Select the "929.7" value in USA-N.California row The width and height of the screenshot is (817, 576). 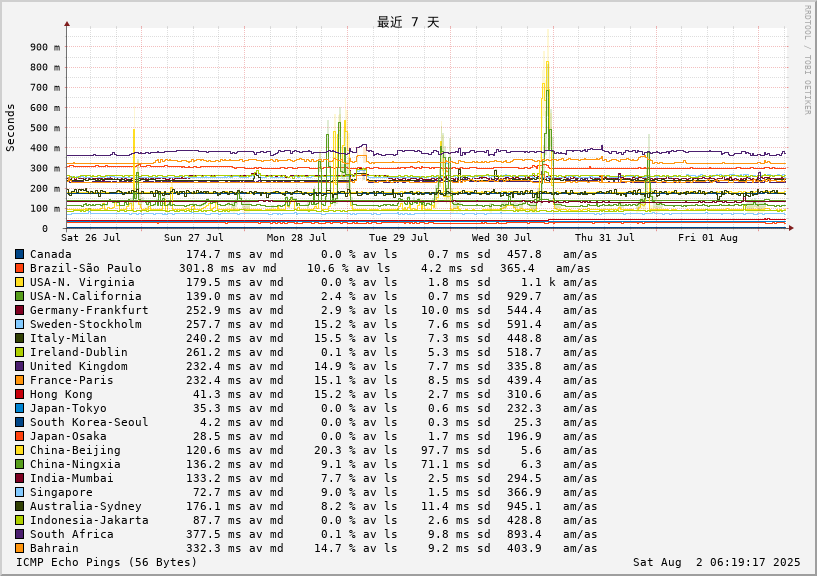pyautogui.click(x=524, y=297)
